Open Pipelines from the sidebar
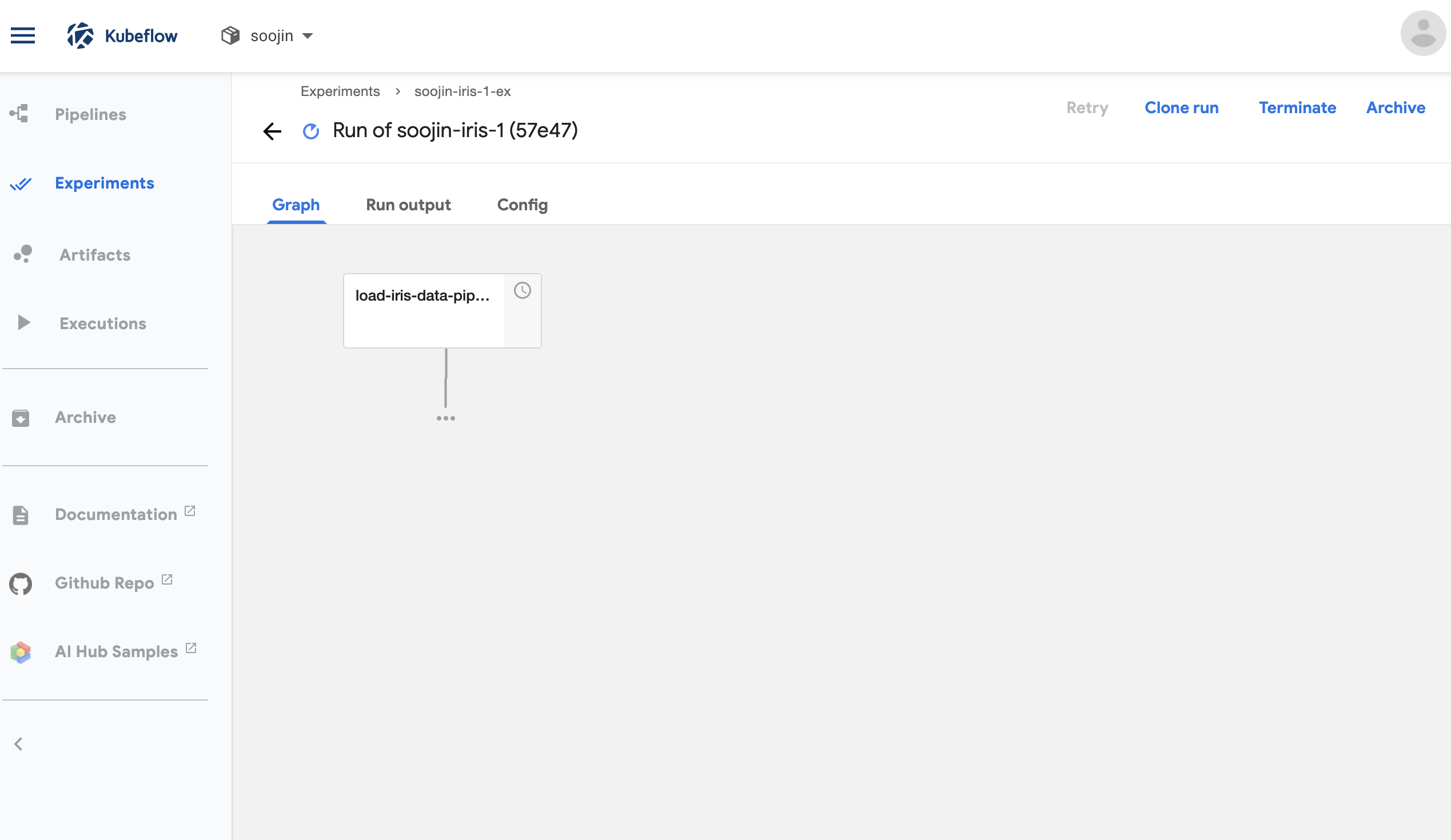The image size is (1451, 840). tap(90, 114)
